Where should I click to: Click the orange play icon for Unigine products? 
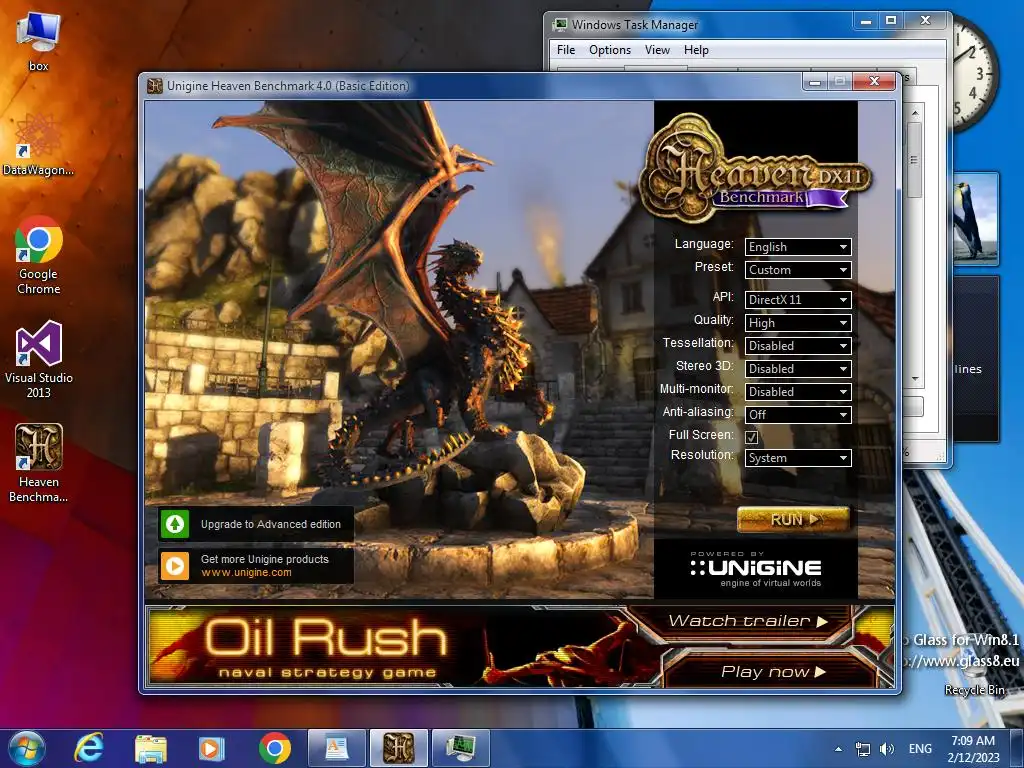pos(174,566)
